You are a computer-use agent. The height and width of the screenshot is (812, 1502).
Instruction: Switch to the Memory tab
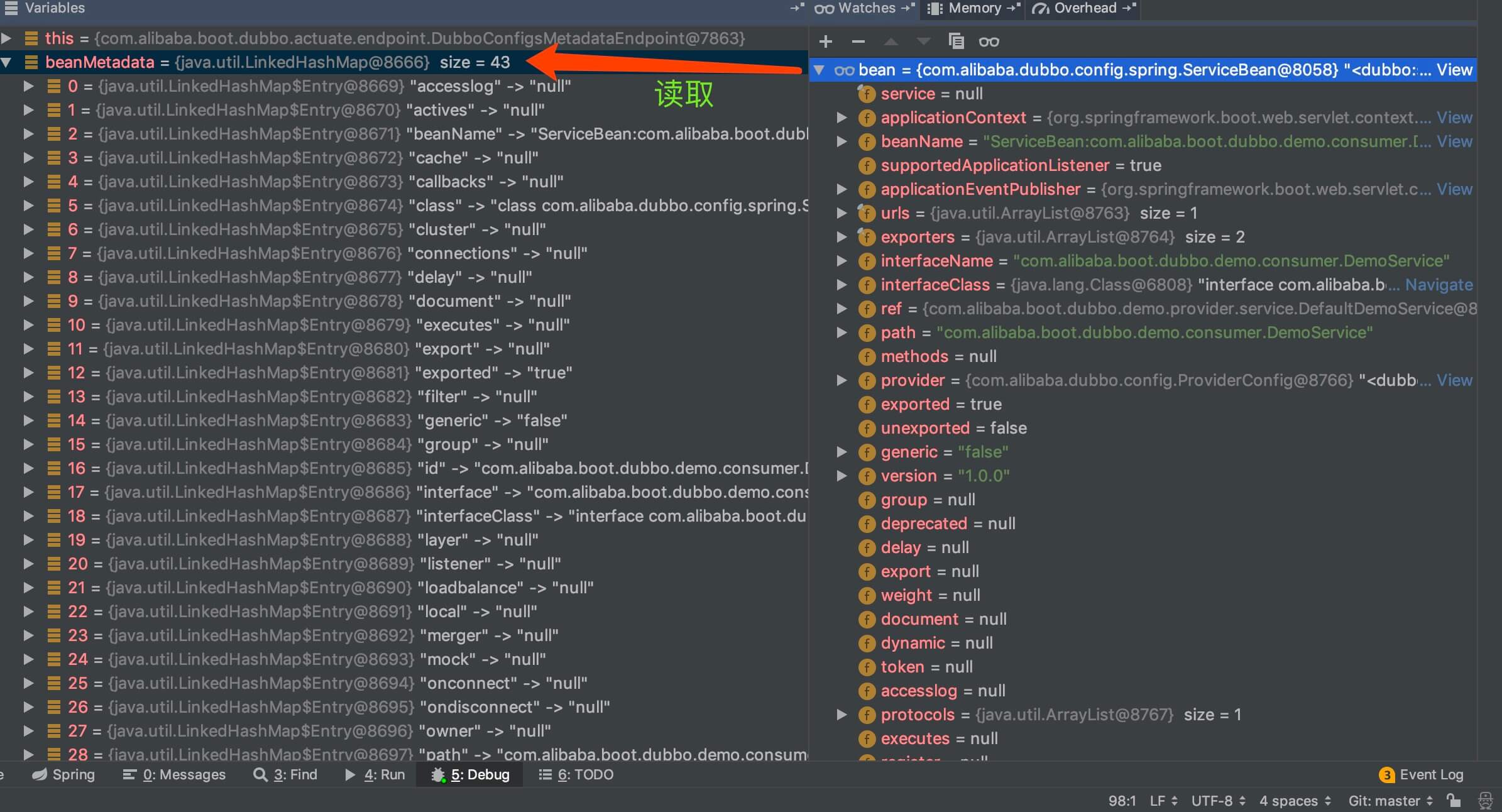(974, 8)
